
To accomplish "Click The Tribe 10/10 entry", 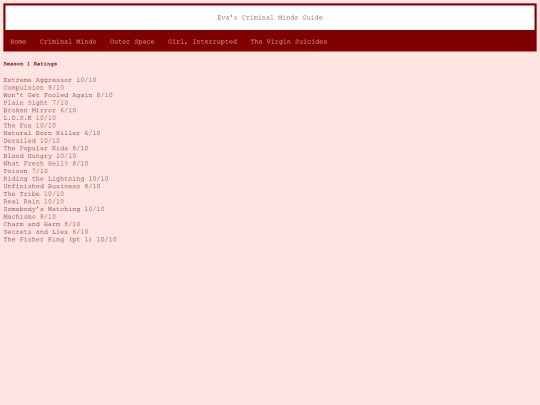I will tap(34, 194).
